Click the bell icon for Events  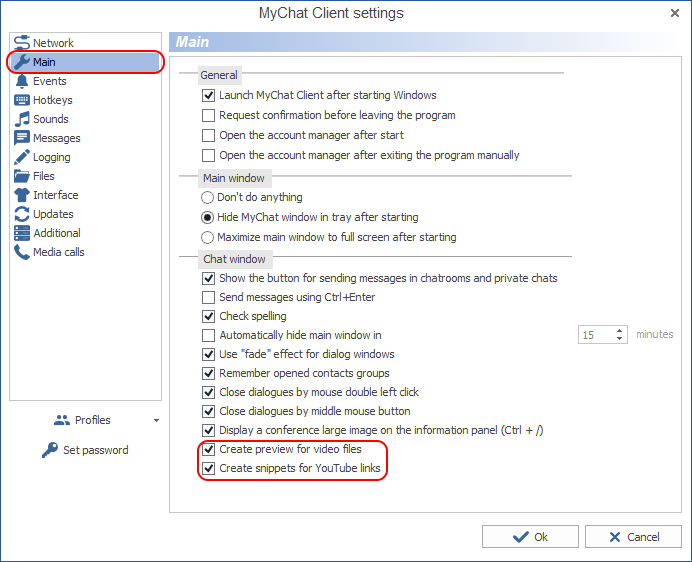click(22, 81)
